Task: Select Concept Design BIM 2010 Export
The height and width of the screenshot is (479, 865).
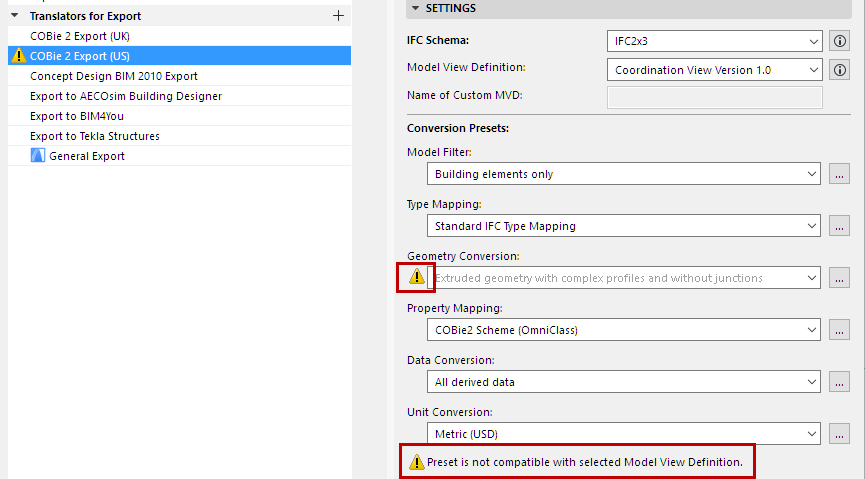Action: 114,76
